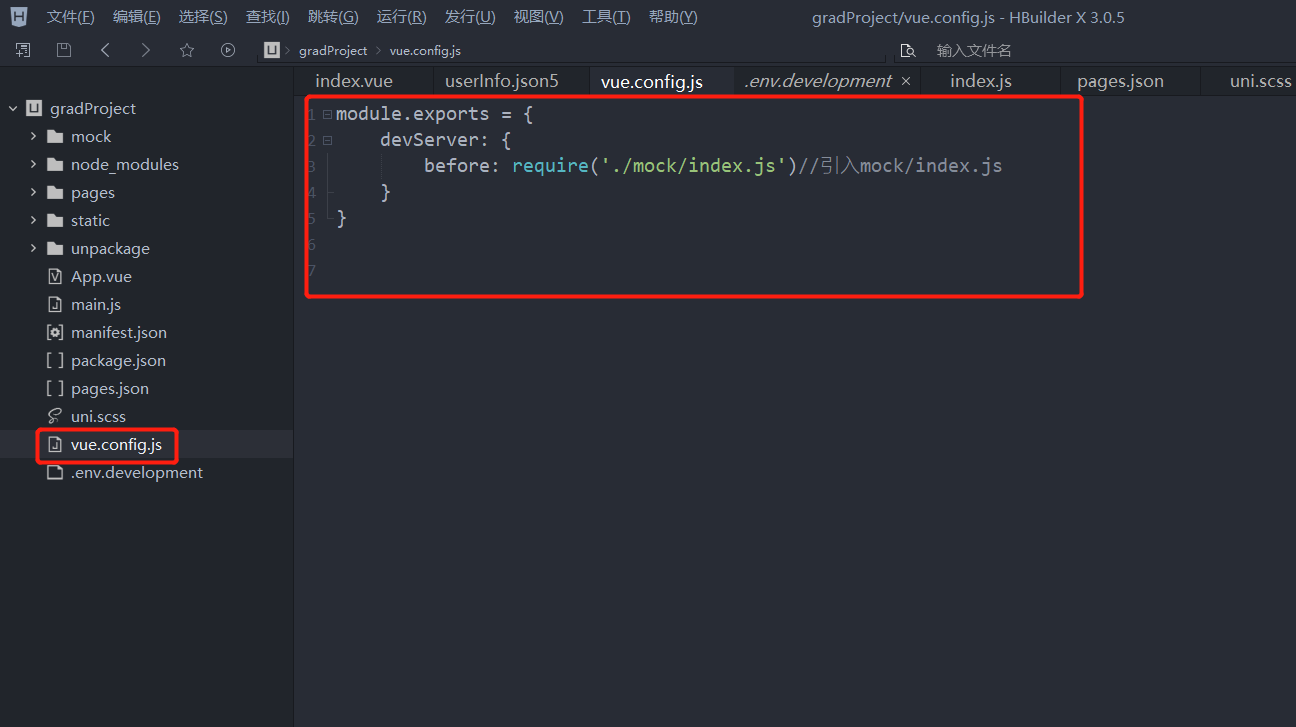Click the package.json bracket icon
This screenshot has height=727, width=1296.
click(x=55, y=360)
